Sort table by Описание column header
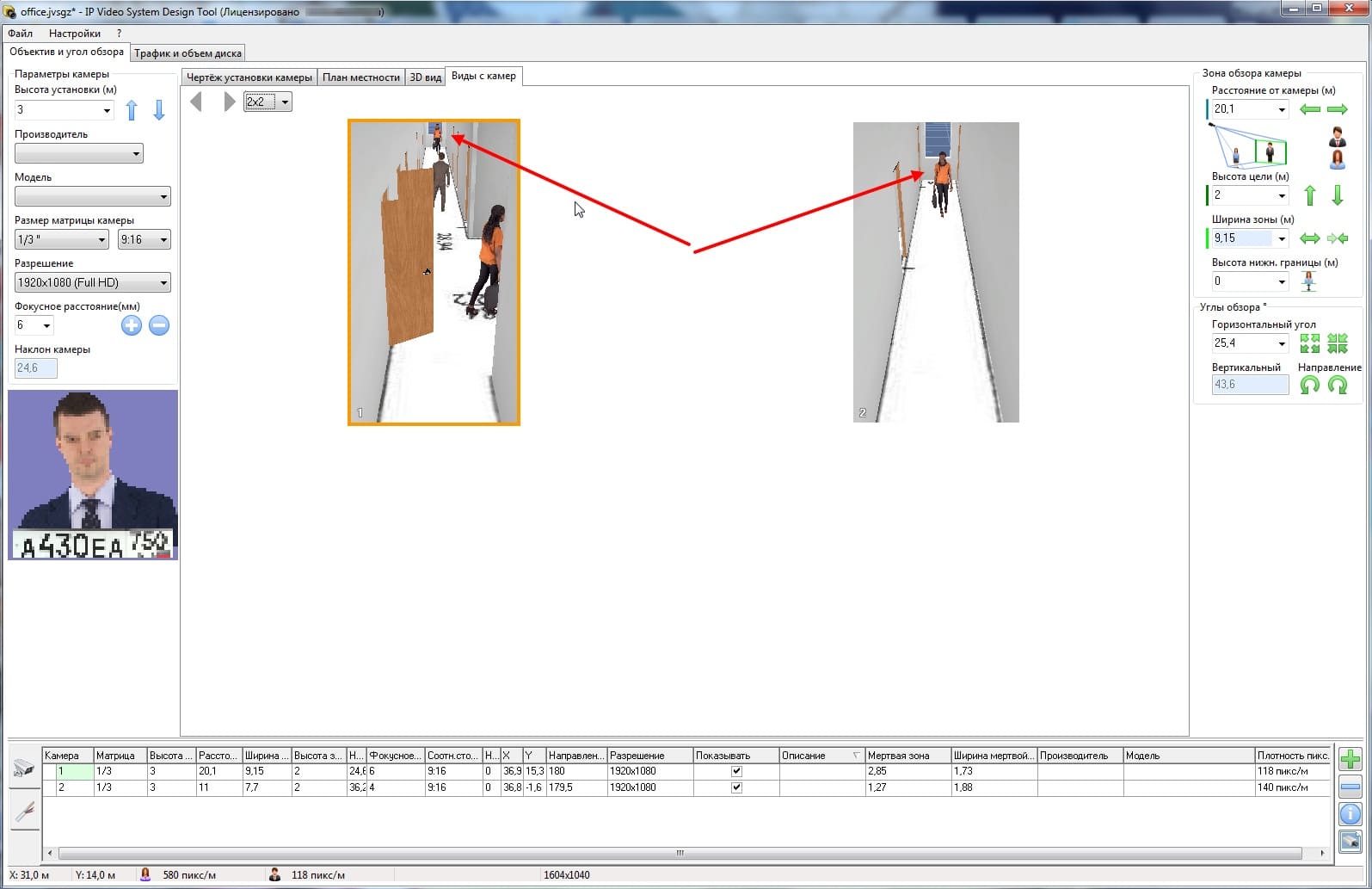Screen dimensions: 1372x889 click(821, 756)
